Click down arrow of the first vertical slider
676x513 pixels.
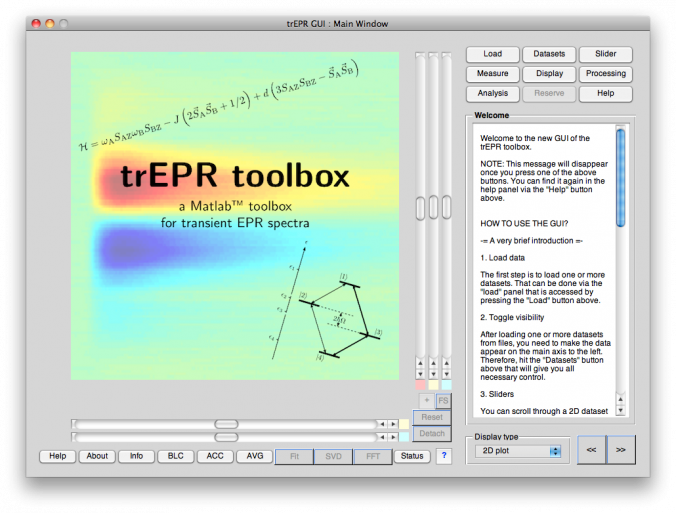click(420, 374)
